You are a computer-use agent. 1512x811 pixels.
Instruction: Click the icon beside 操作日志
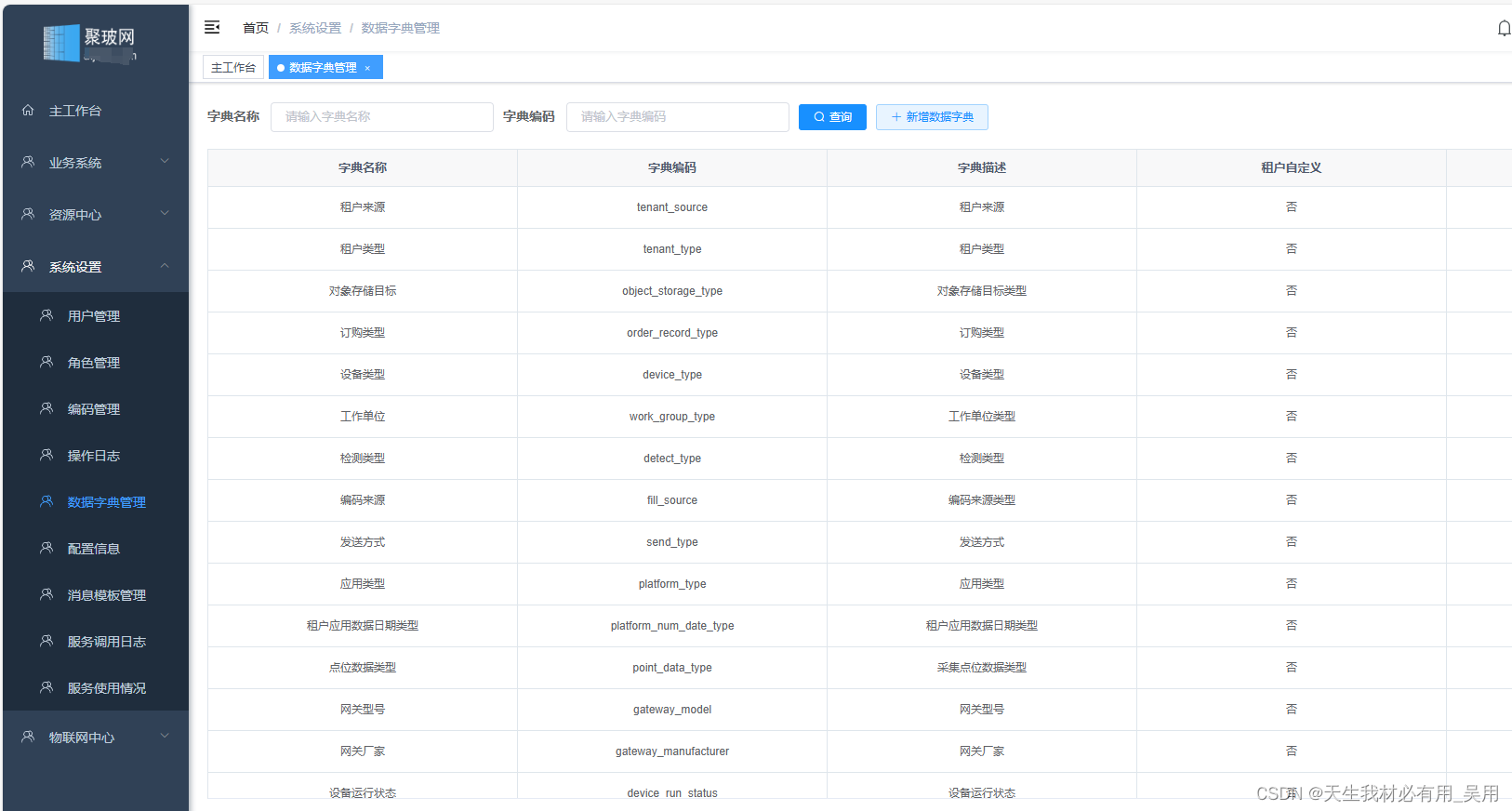point(46,455)
